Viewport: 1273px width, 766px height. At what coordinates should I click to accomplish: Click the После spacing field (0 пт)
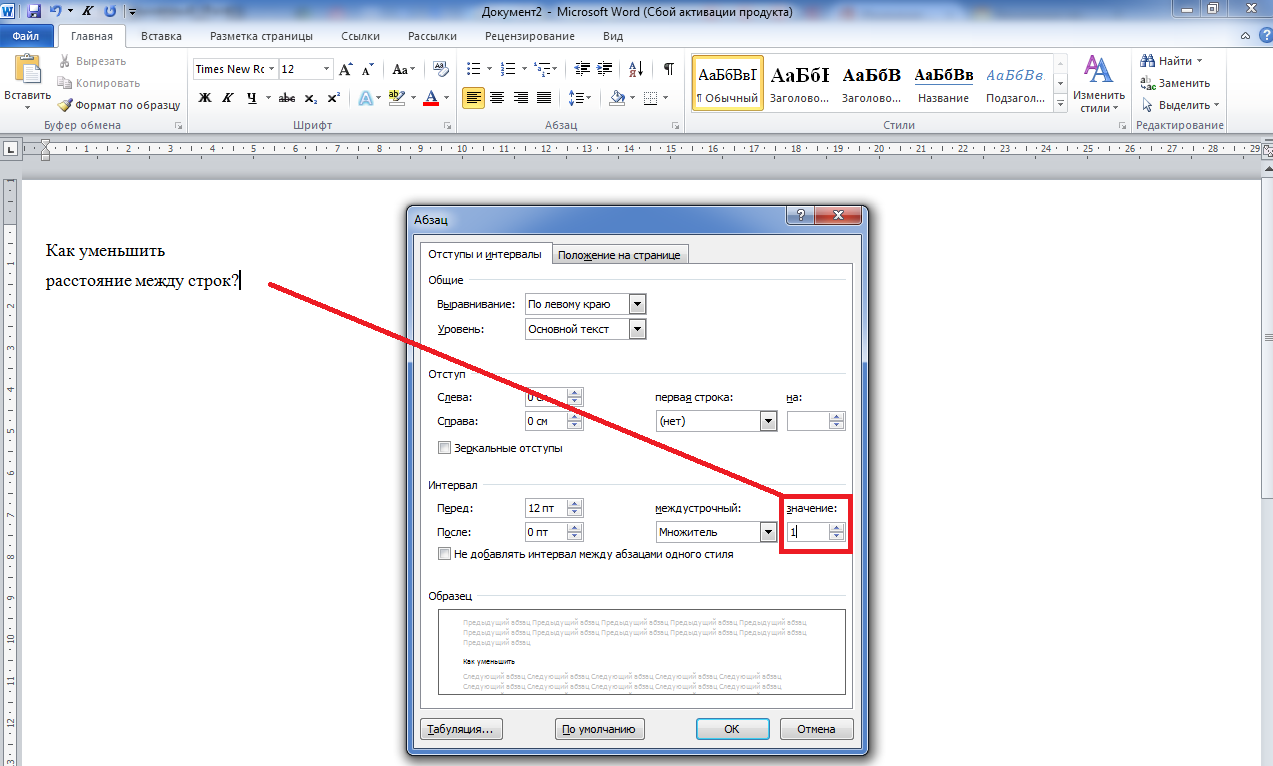click(546, 533)
